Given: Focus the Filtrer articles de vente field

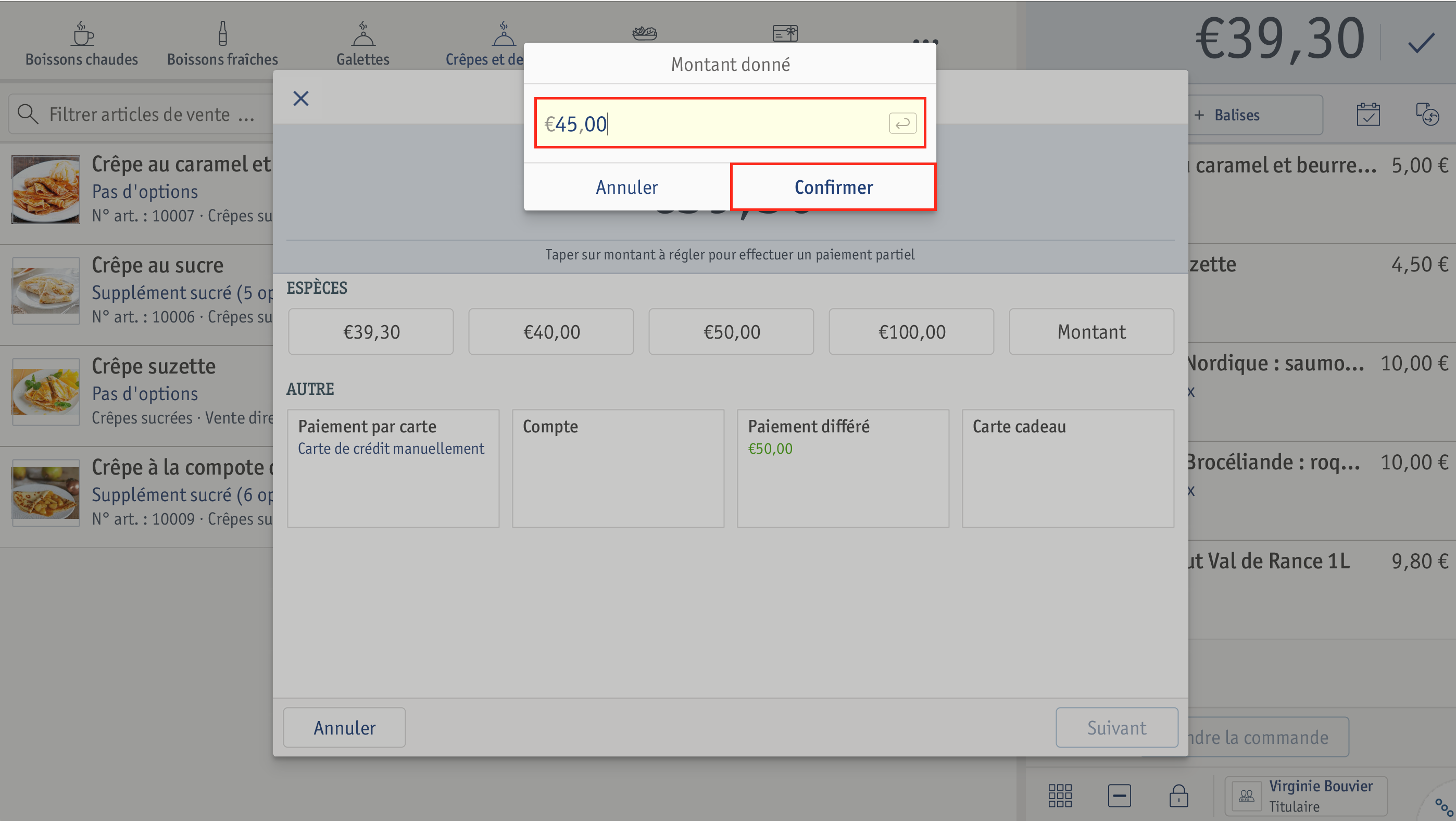Looking at the screenshot, I should click(141, 114).
